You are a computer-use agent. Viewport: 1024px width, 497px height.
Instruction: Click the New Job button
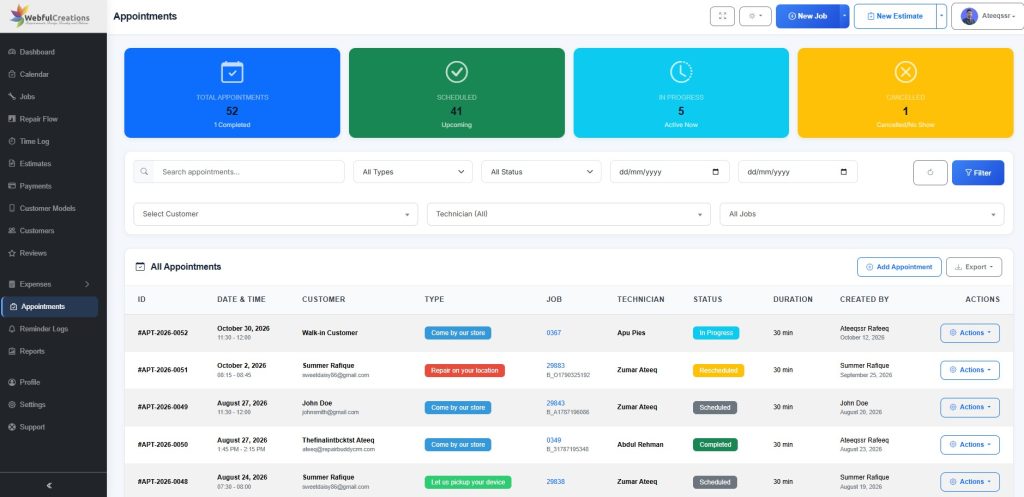(807, 16)
